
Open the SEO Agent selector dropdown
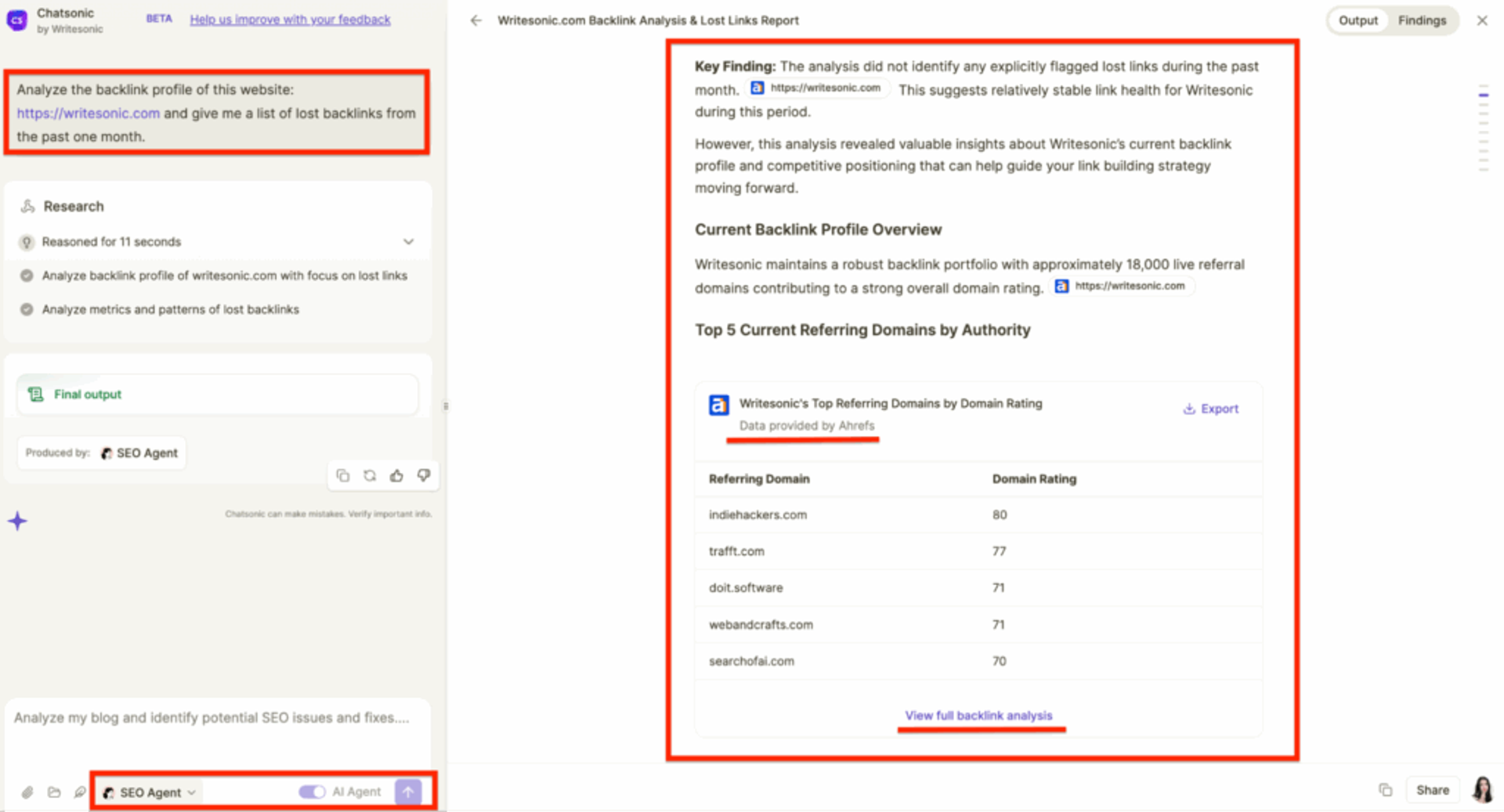(149, 792)
